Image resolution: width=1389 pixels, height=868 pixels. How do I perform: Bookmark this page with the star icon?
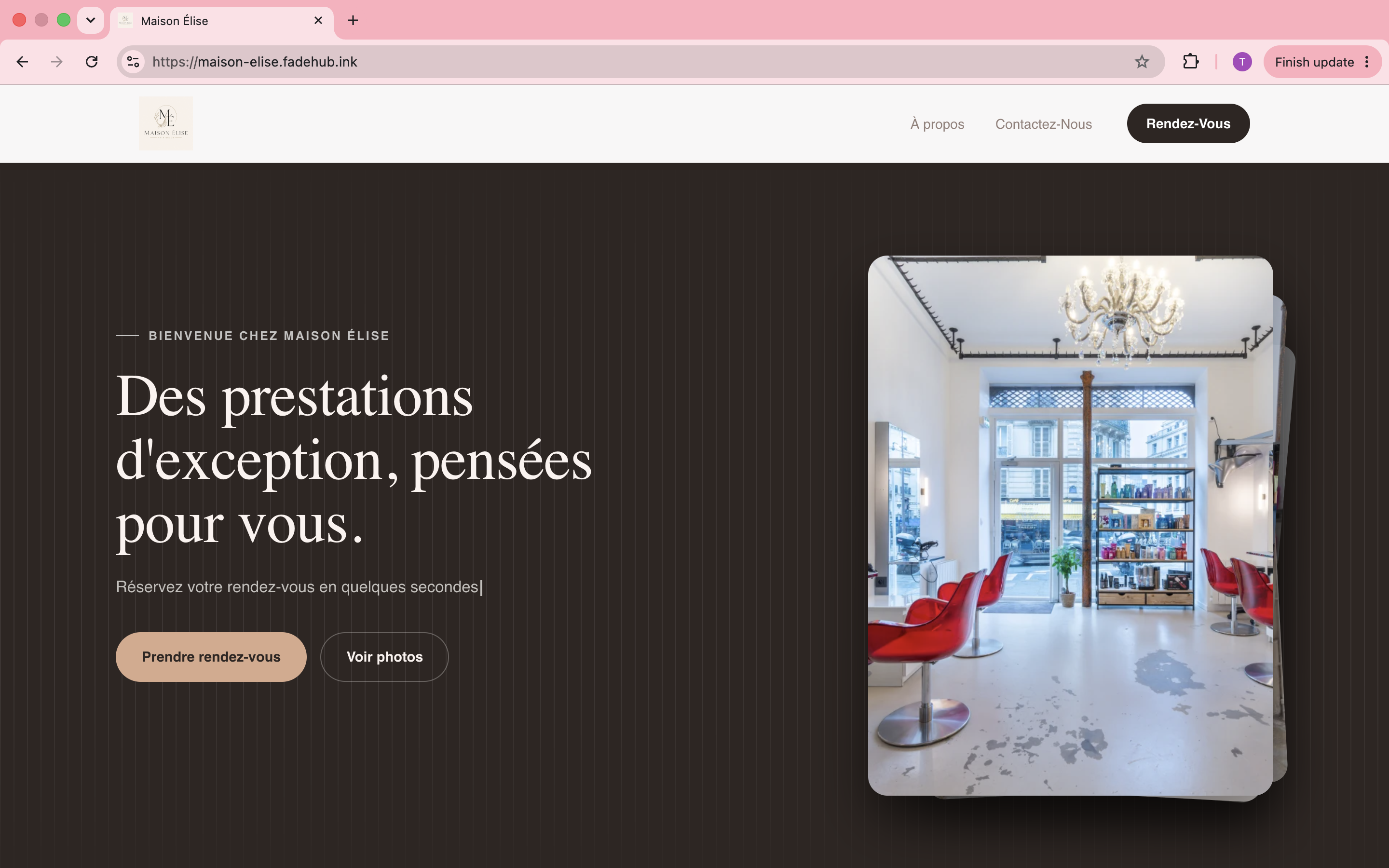click(x=1142, y=62)
